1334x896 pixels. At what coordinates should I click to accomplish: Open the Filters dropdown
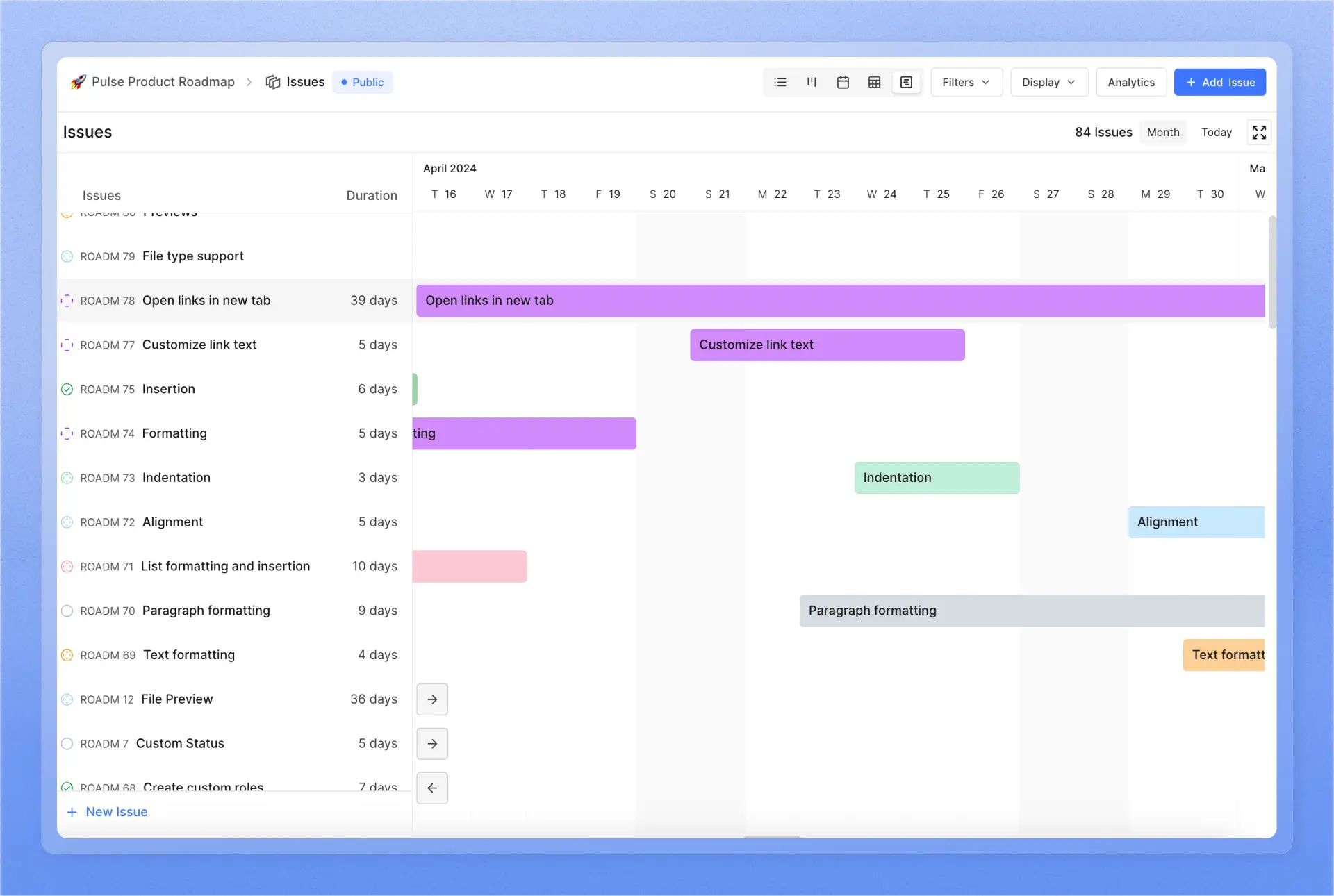pos(966,82)
